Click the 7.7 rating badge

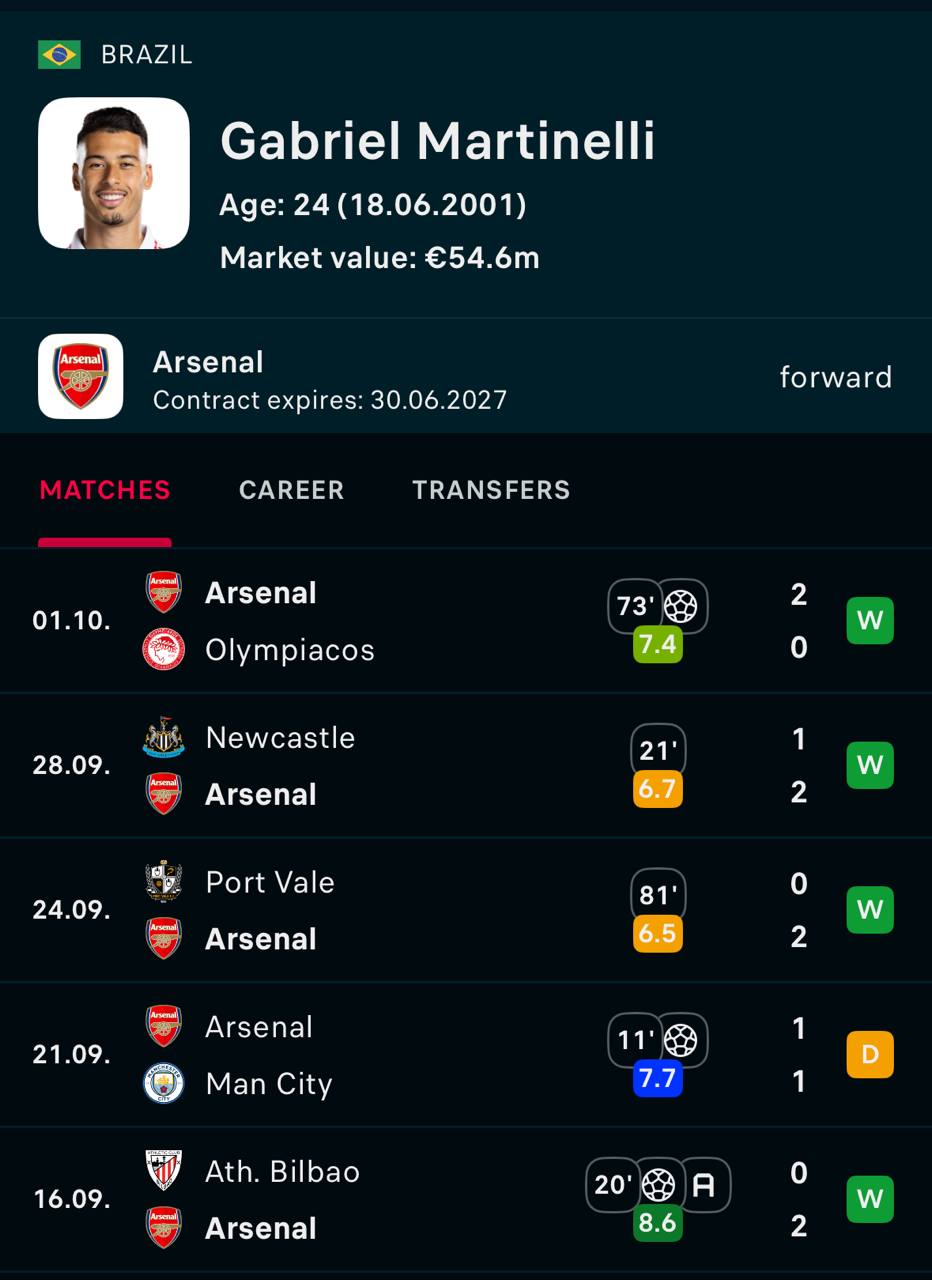point(658,1079)
